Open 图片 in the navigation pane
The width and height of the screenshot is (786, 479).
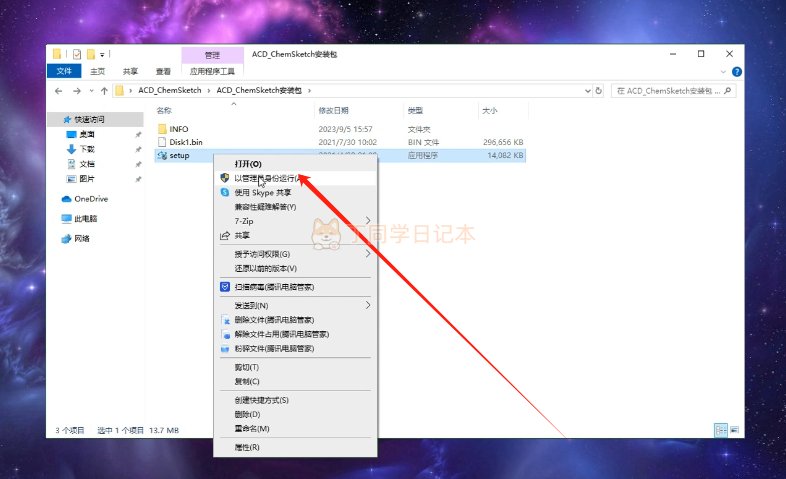(87, 178)
